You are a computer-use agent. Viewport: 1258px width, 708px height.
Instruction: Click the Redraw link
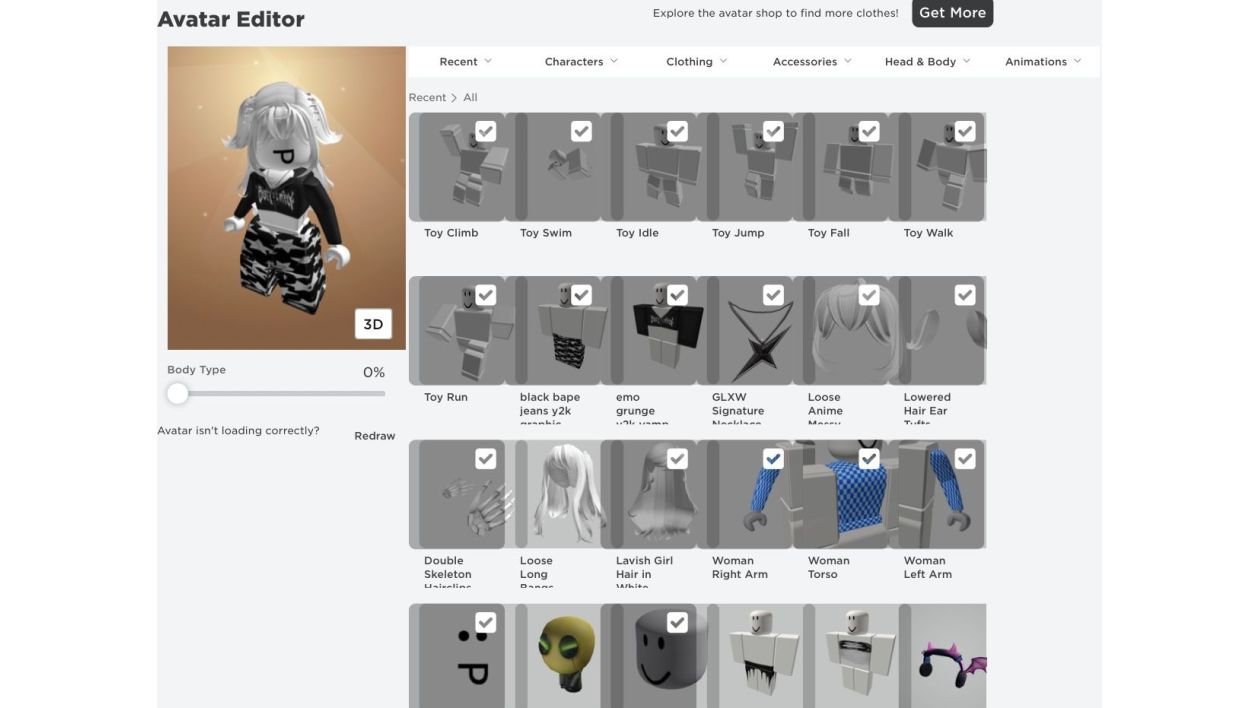375,436
